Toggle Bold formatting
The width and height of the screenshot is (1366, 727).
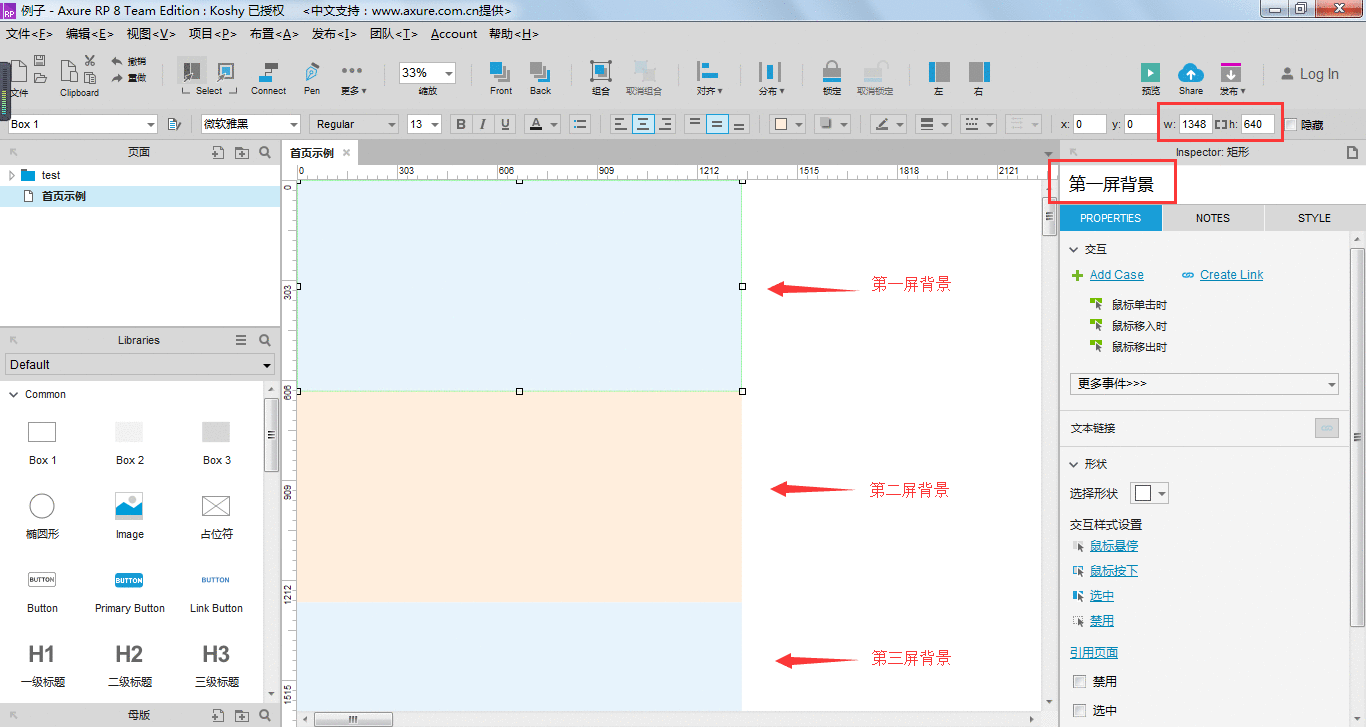461,124
